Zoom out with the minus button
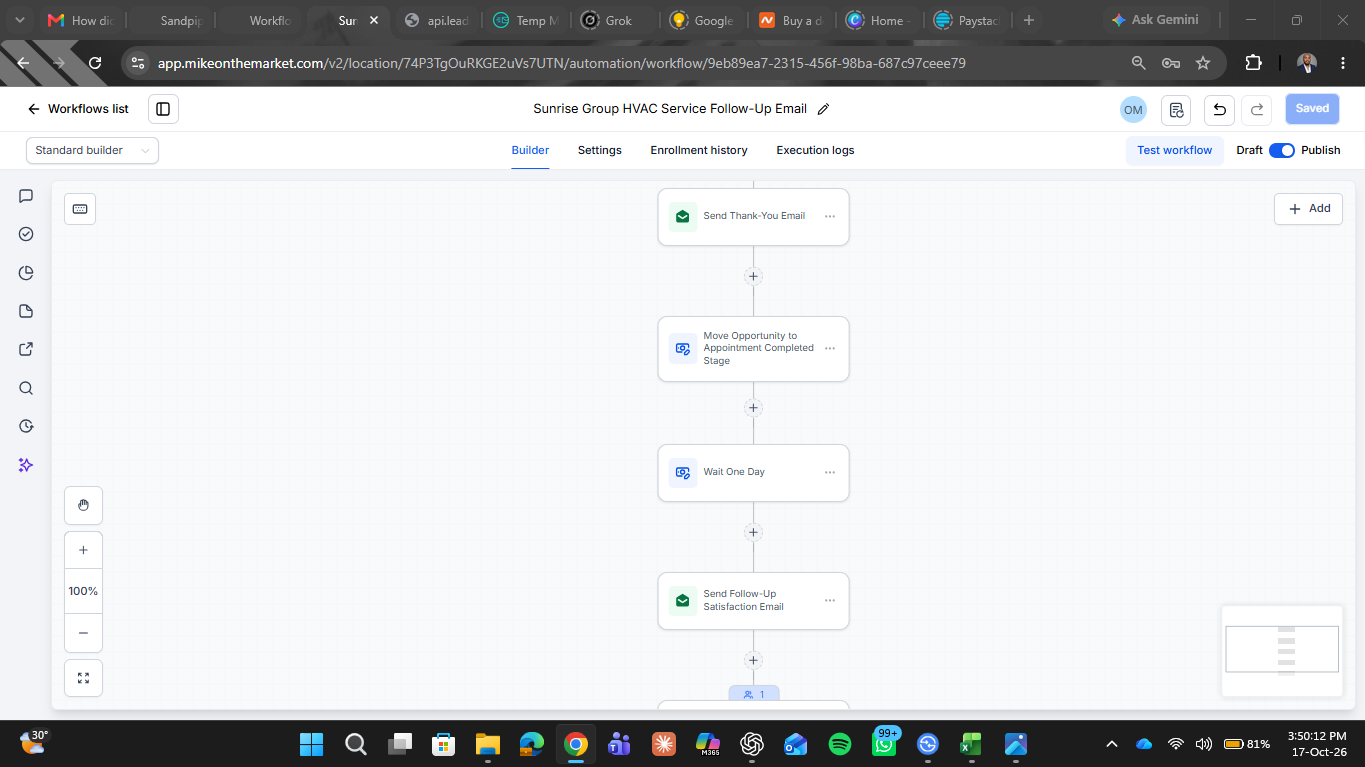The image size is (1365, 767). coord(83,633)
